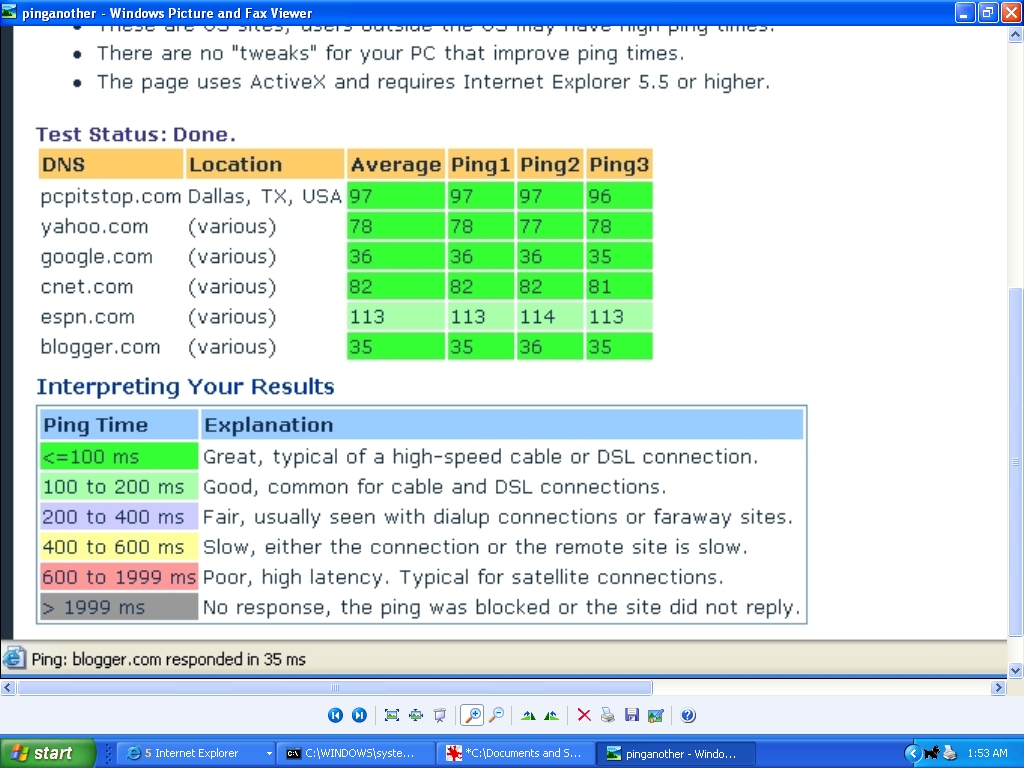Click the Location column header
The width and height of the screenshot is (1024, 768).
(x=265, y=164)
